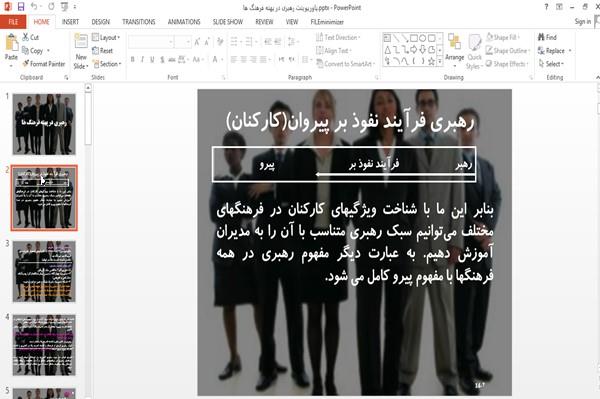
Task: Switch to the INSERT tab
Action: [70, 22]
